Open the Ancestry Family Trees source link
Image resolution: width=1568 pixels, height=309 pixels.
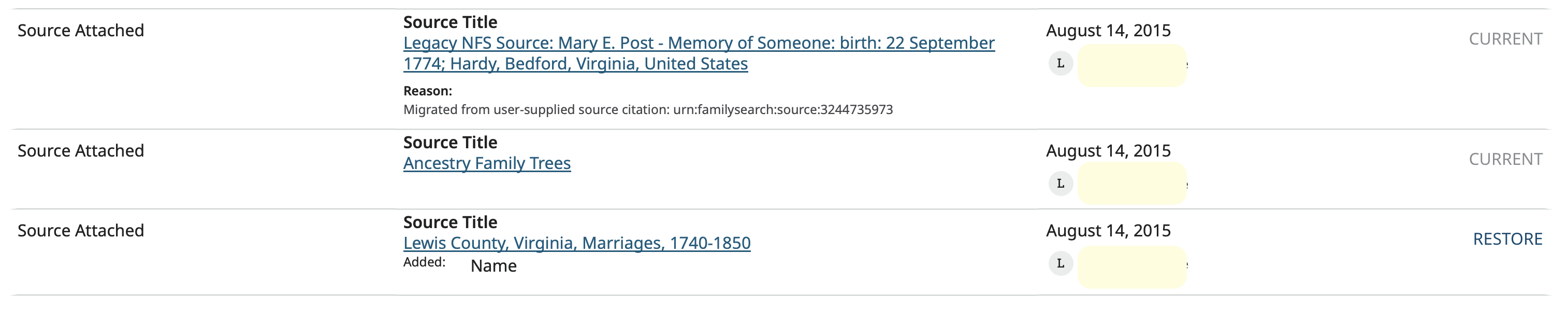[487, 163]
